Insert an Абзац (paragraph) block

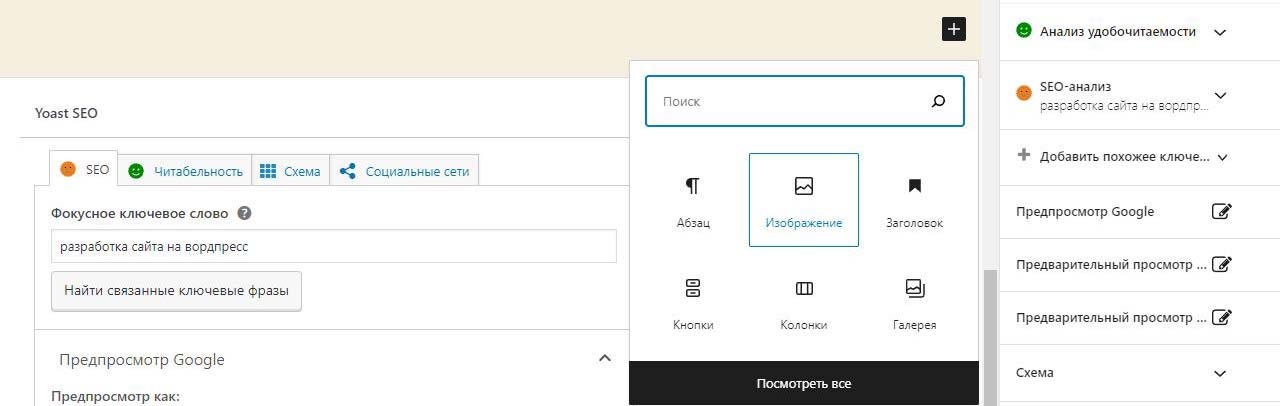693,199
